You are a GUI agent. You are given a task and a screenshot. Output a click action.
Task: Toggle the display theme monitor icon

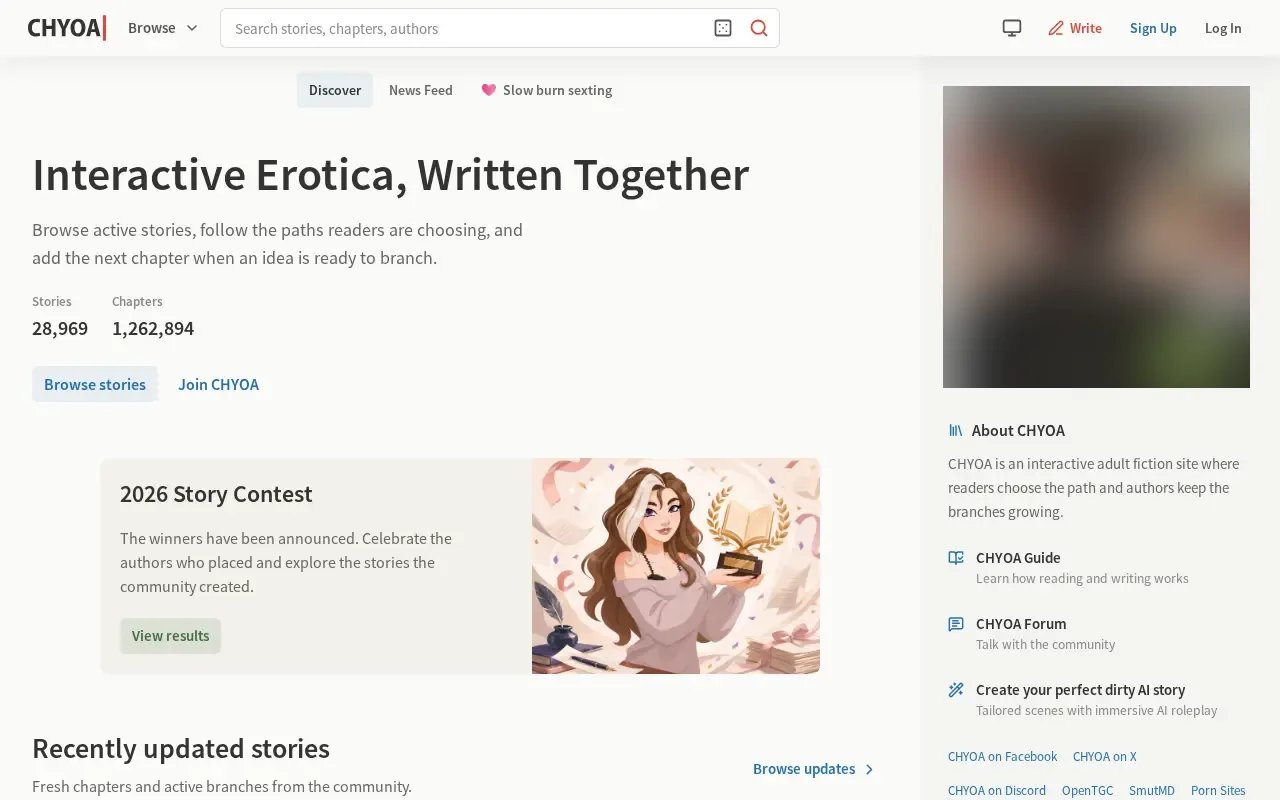[1012, 28]
